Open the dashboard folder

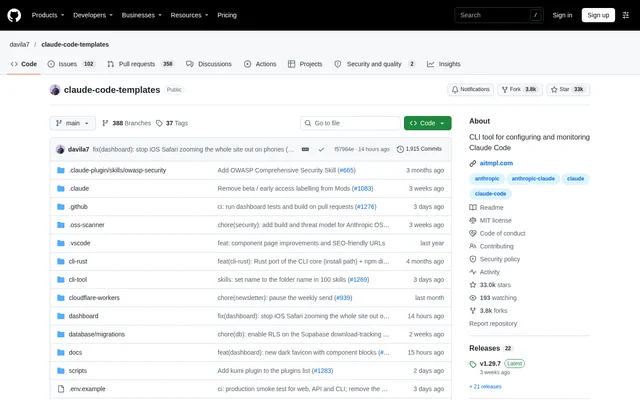pyautogui.click(x=83, y=316)
